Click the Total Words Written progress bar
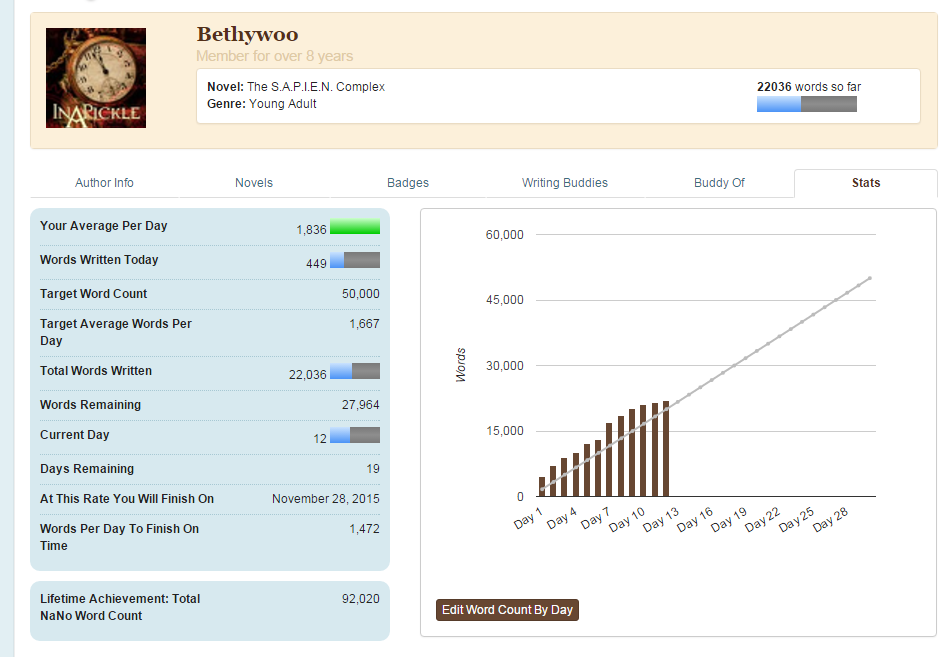Screen dimensions: 944x657 click(x=355, y=371)
